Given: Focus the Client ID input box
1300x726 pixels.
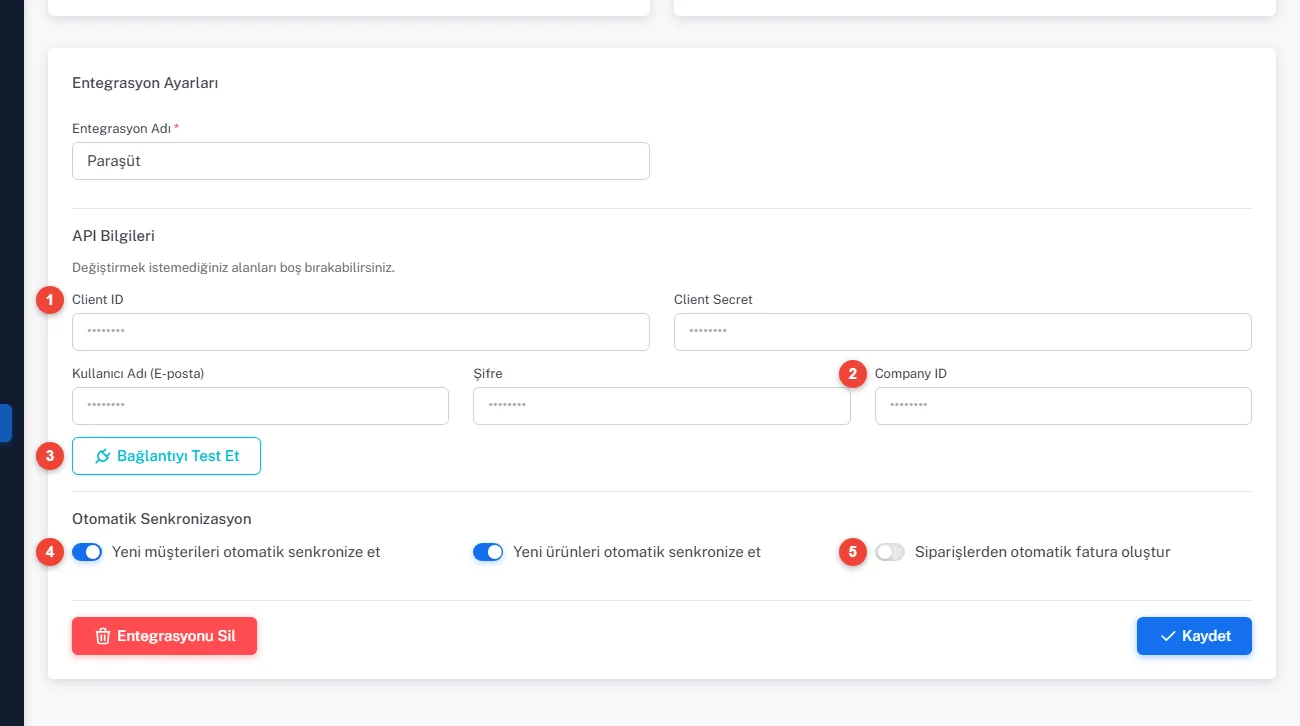Looking at the screenshot, I should (361, 332).
